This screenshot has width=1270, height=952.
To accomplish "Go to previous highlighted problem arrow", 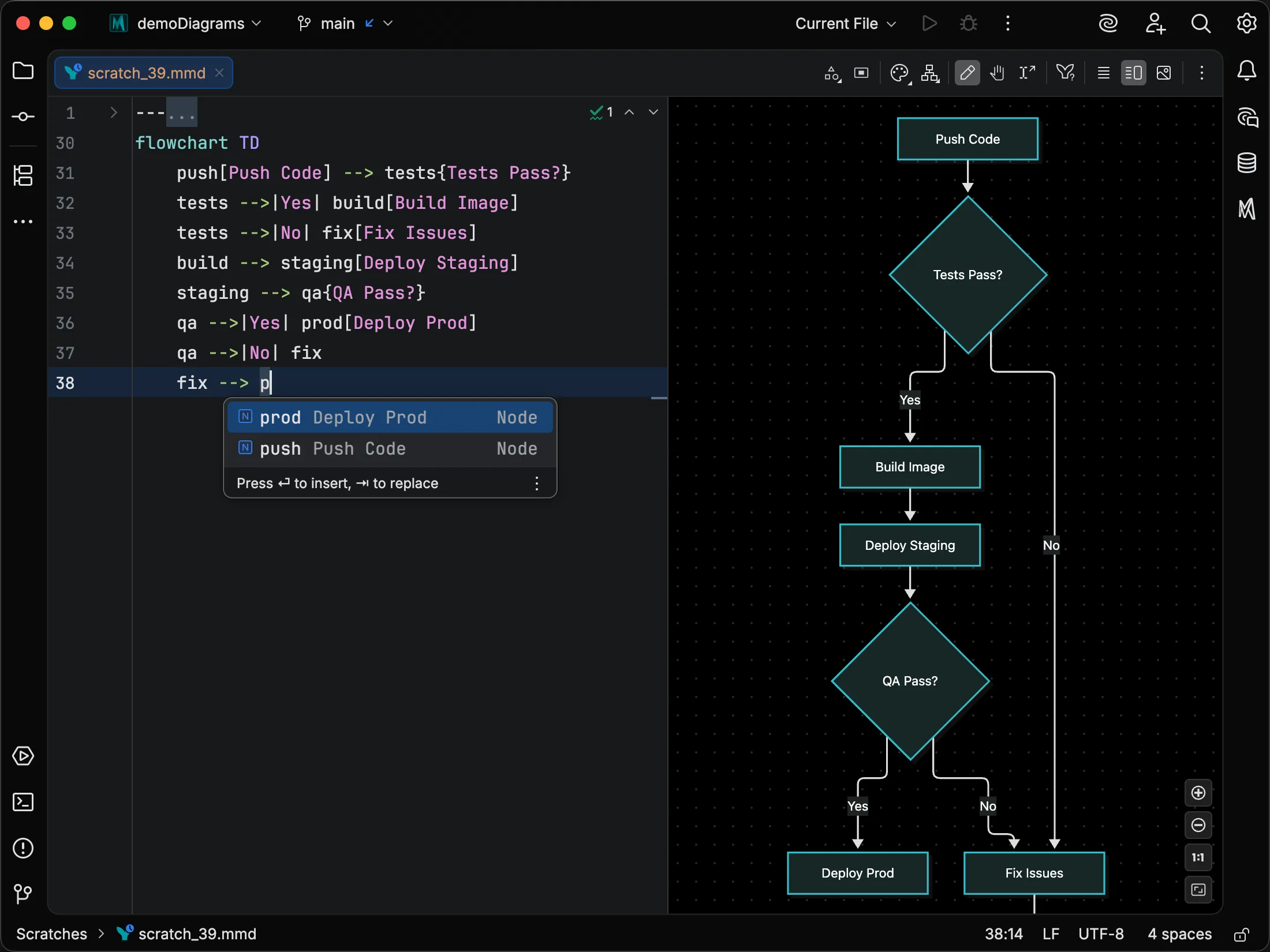I will tap(629, 113).
